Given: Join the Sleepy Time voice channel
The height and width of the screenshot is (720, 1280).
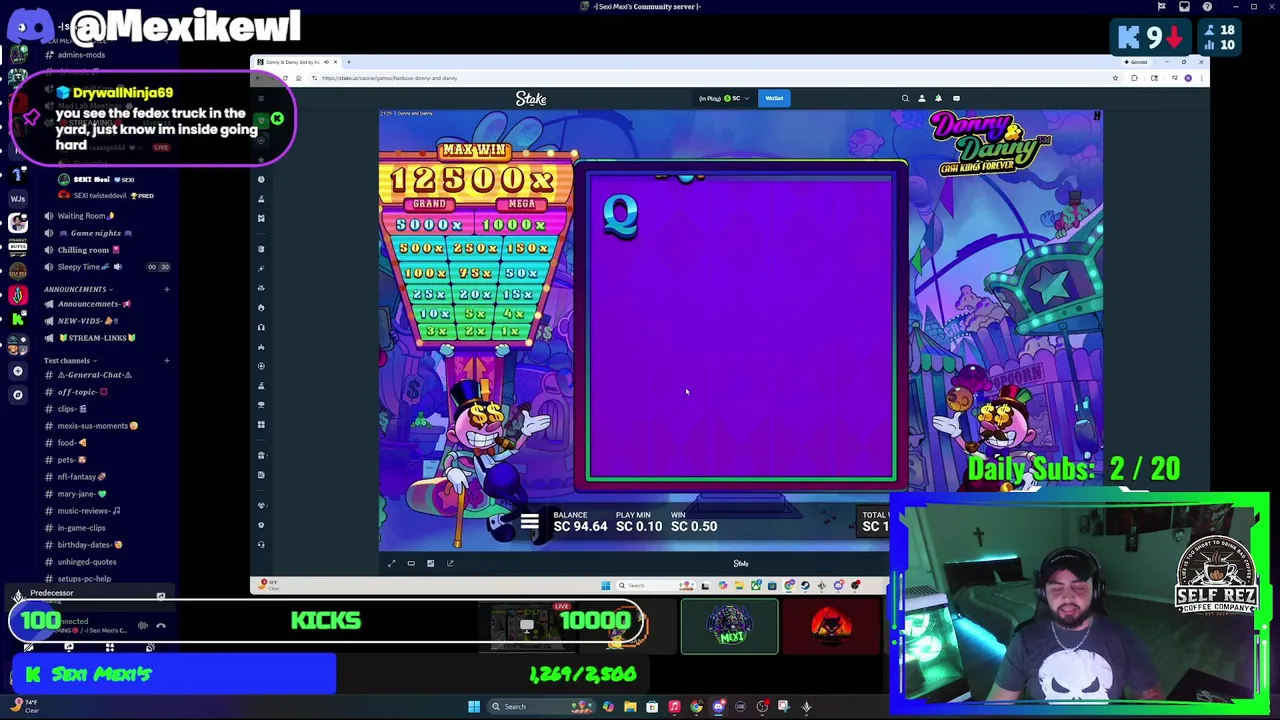Looking at the screenshot, I should click(x=80, y=267).
